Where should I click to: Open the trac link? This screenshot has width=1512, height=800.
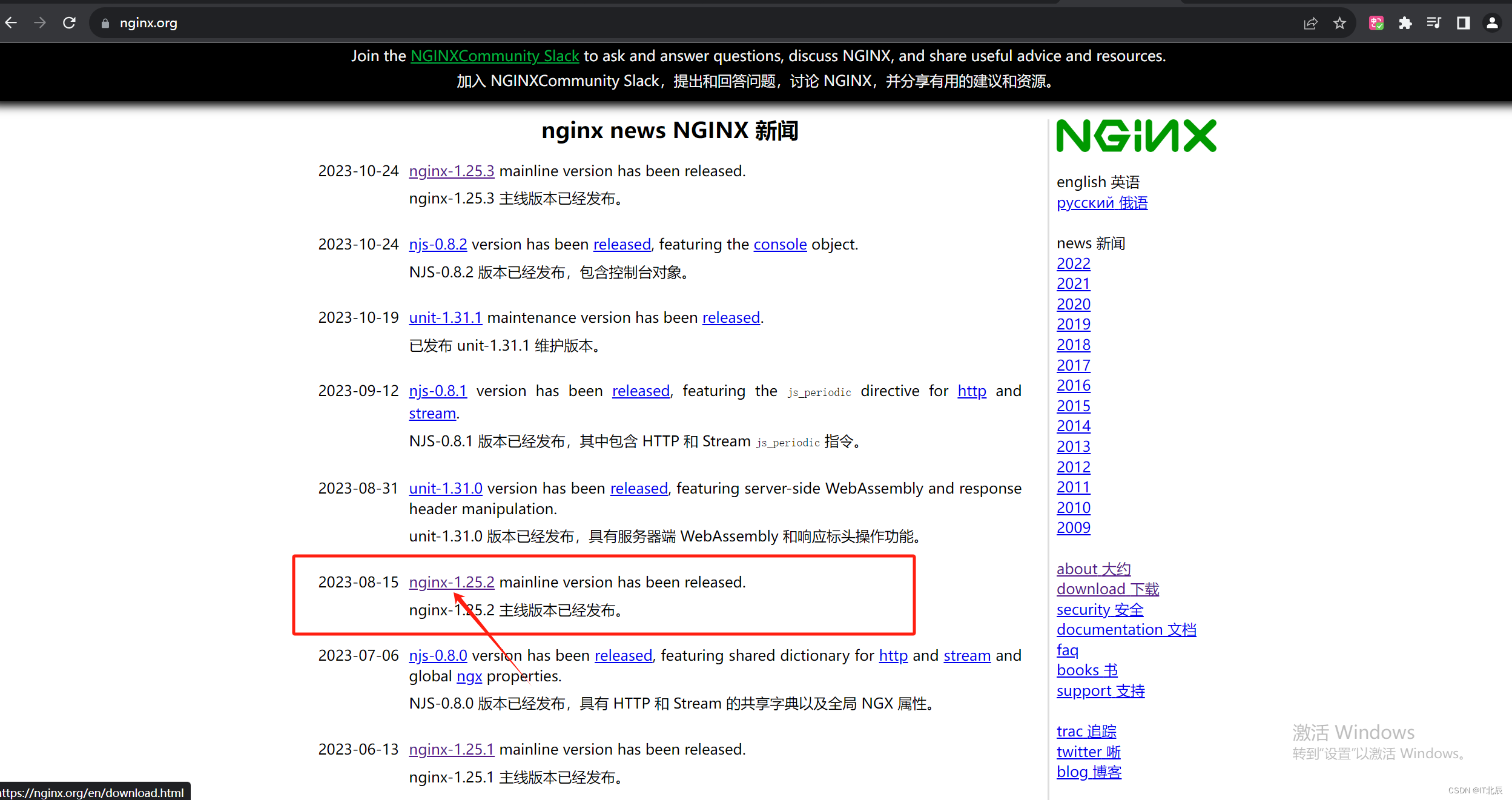coord(1086,731)
